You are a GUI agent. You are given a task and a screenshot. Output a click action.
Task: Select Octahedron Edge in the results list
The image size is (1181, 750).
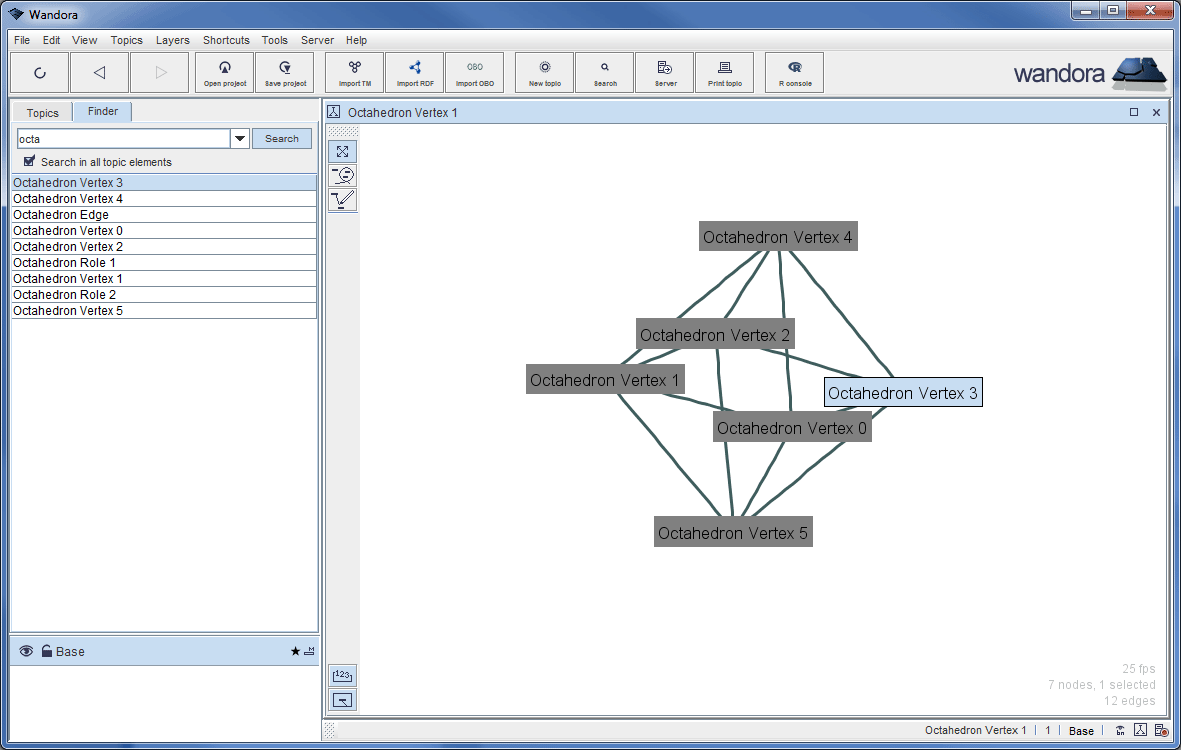[60, 214]
